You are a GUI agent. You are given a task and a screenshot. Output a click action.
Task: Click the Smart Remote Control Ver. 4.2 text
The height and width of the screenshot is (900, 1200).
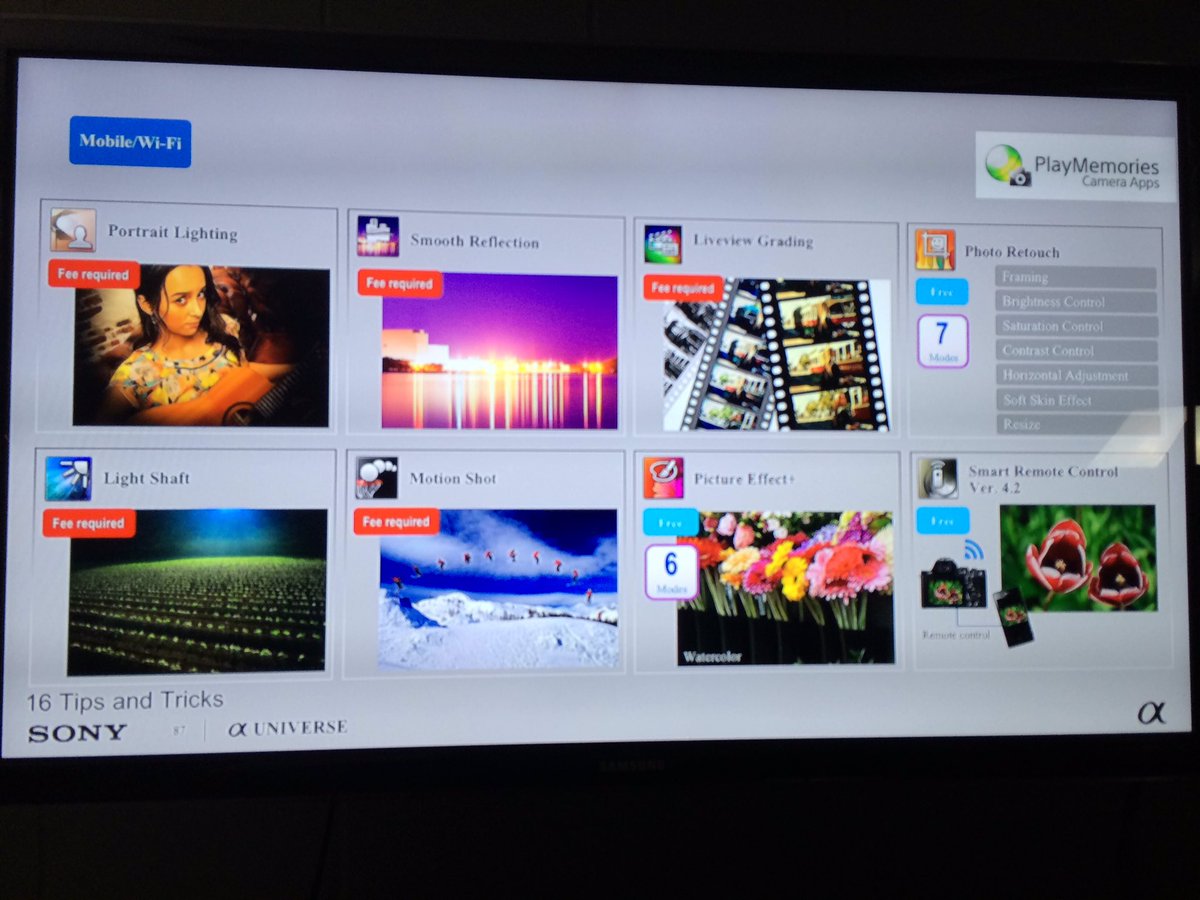coord(1043,479)
